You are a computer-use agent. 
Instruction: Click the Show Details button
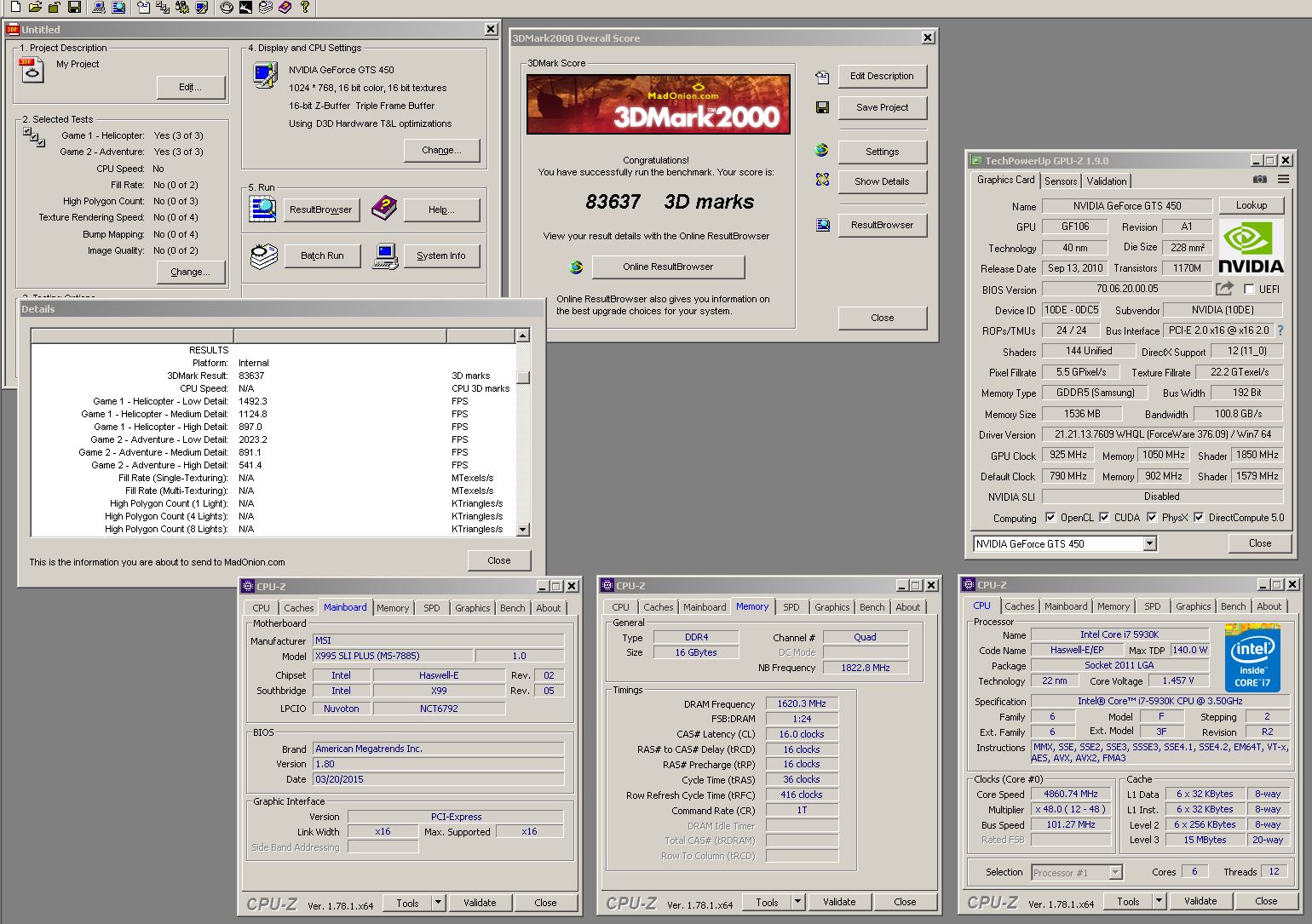pos(882,181)
